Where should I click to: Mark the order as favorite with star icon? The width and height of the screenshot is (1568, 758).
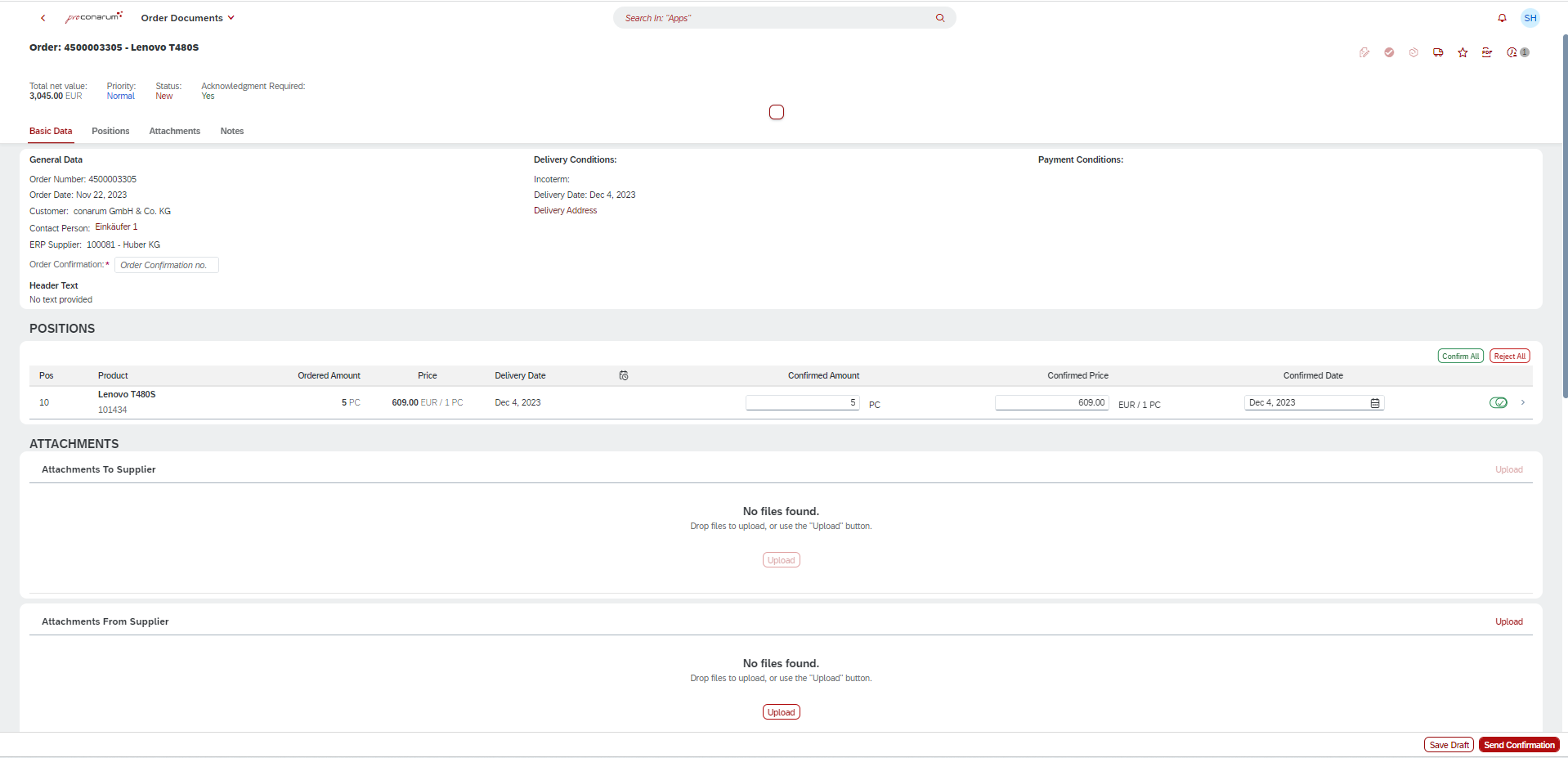(x=1463, y=52)
